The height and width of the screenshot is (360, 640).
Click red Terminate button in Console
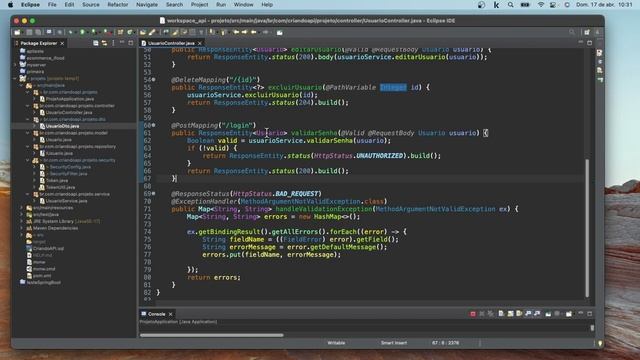pos(473,314)
